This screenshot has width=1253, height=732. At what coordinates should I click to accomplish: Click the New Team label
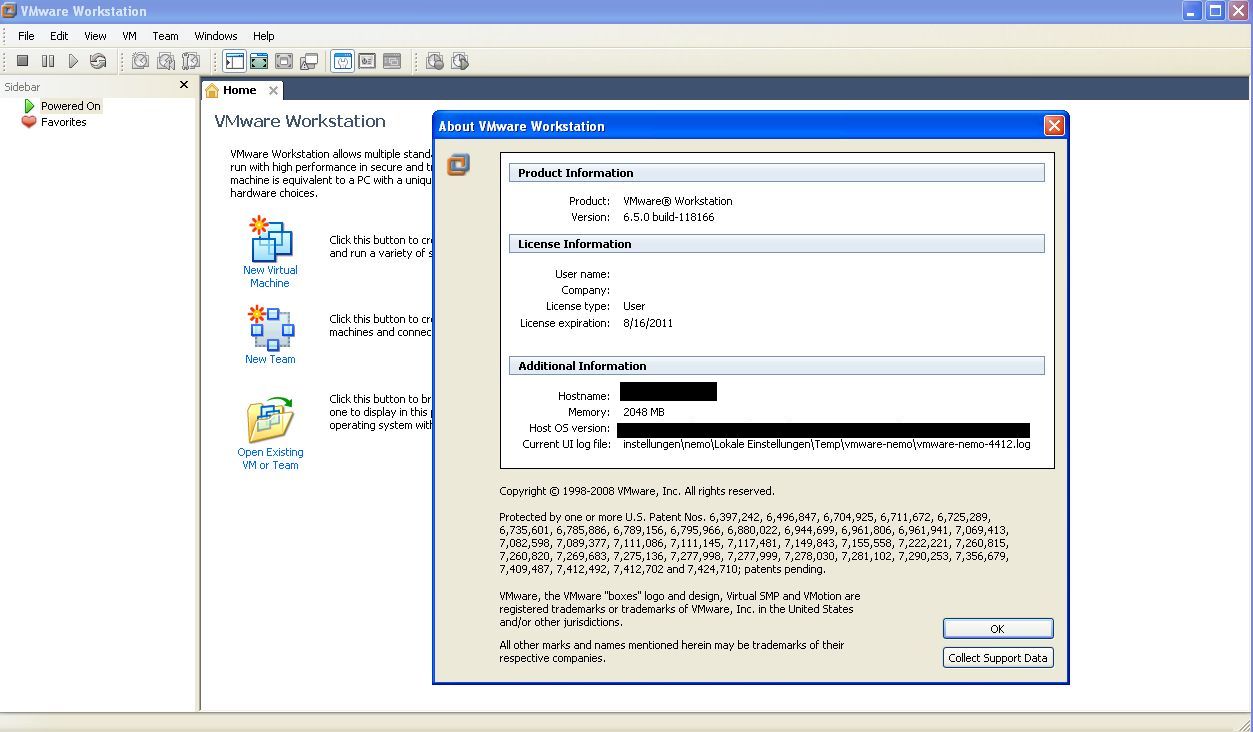click(270, 359)
